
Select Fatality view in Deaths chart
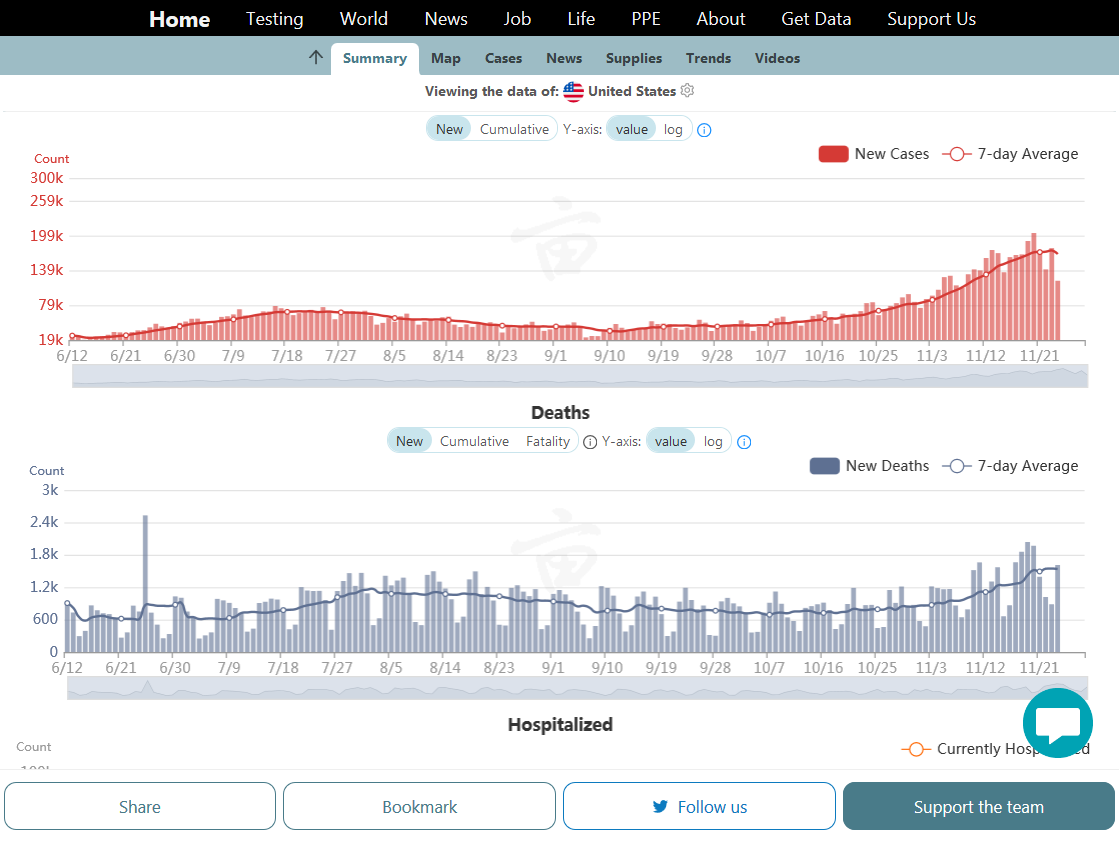point(548,441)
